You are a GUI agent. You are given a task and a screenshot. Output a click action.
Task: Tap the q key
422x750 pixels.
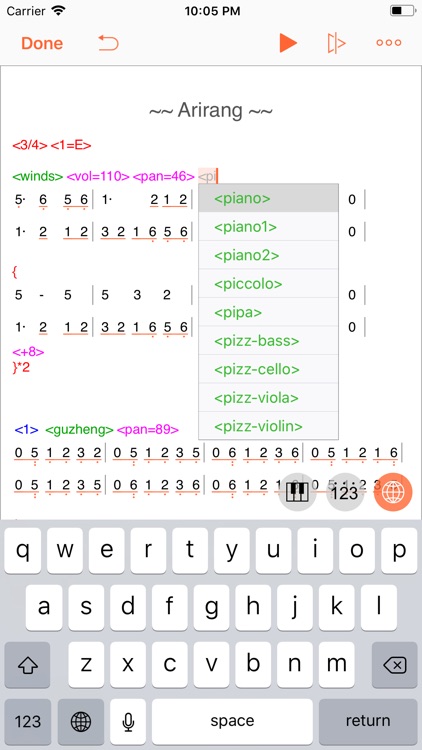tap(22, 551)
